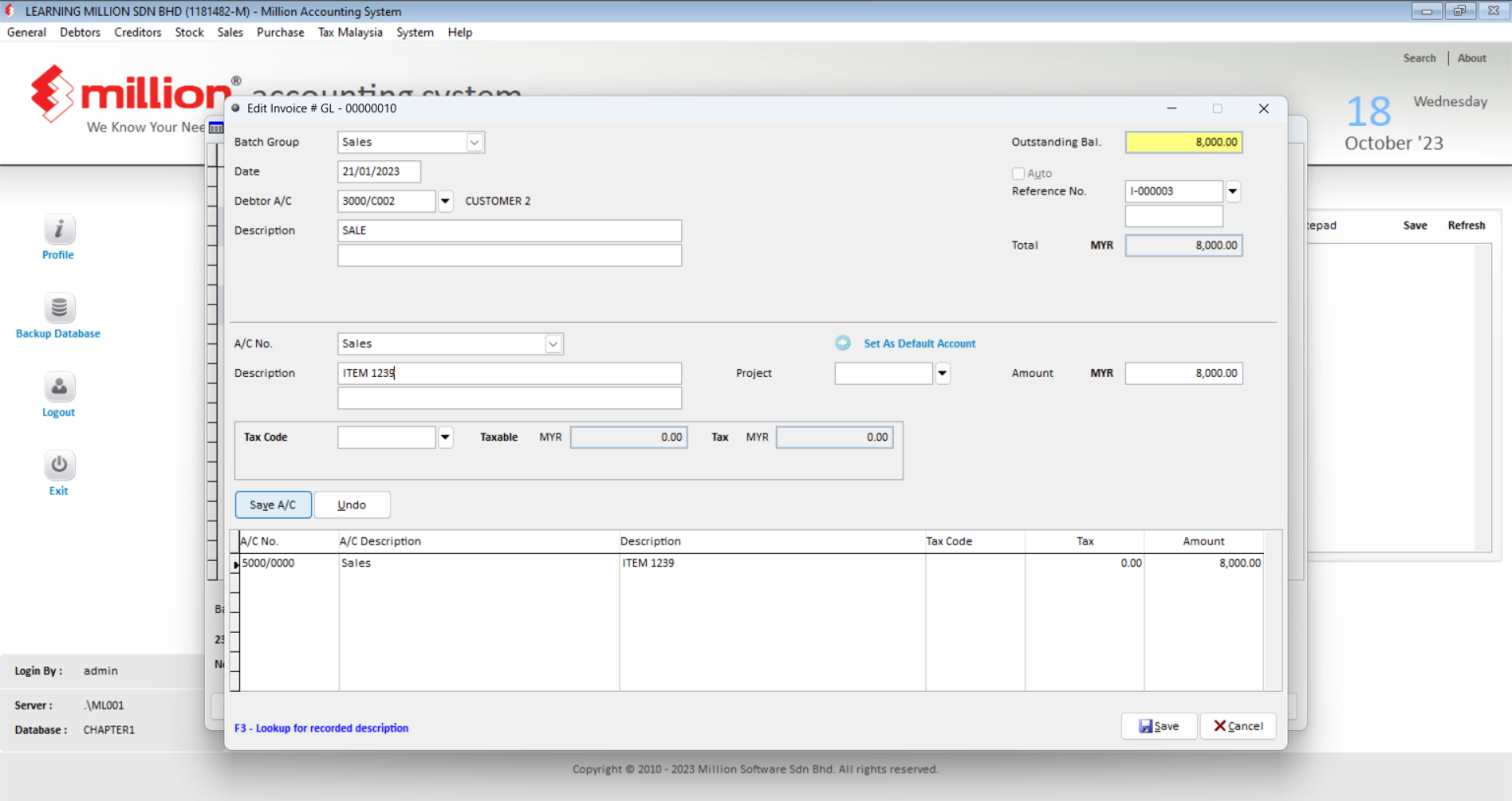Click the Million logo icon
Image resolution: width=1512 pixels, height=801 pixels.
click(52, 94)
